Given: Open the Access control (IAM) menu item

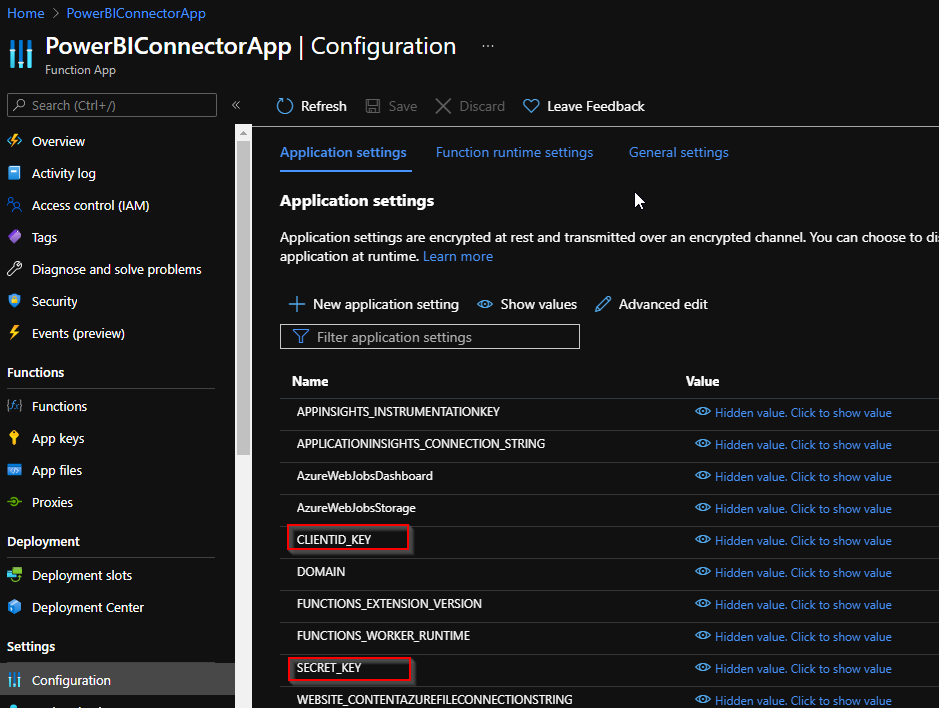Looking at the screenshot, I should (90, 205).
